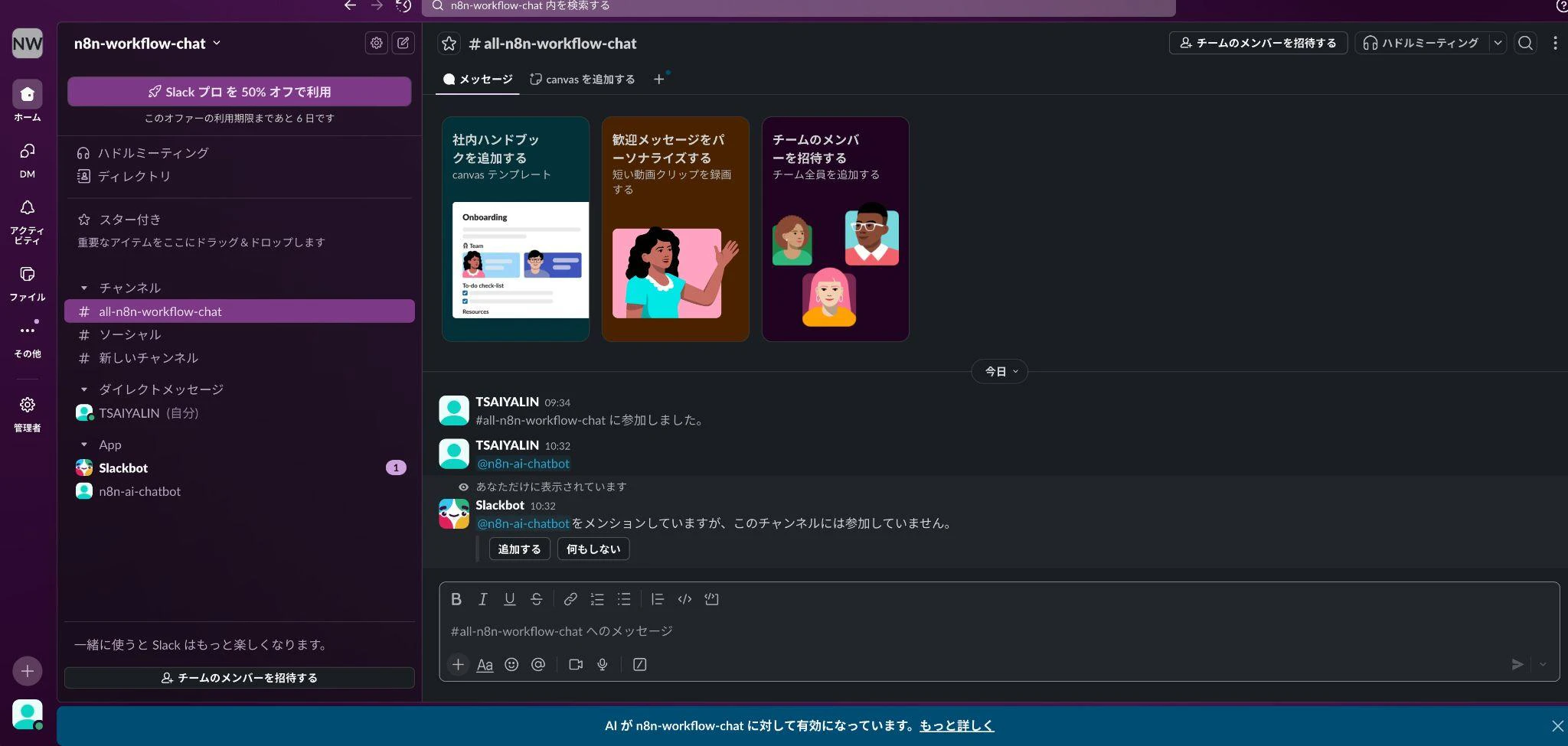Click 追加する to add the chatbot
Viewport: 1568px width, 746px height.
point(519,549)
